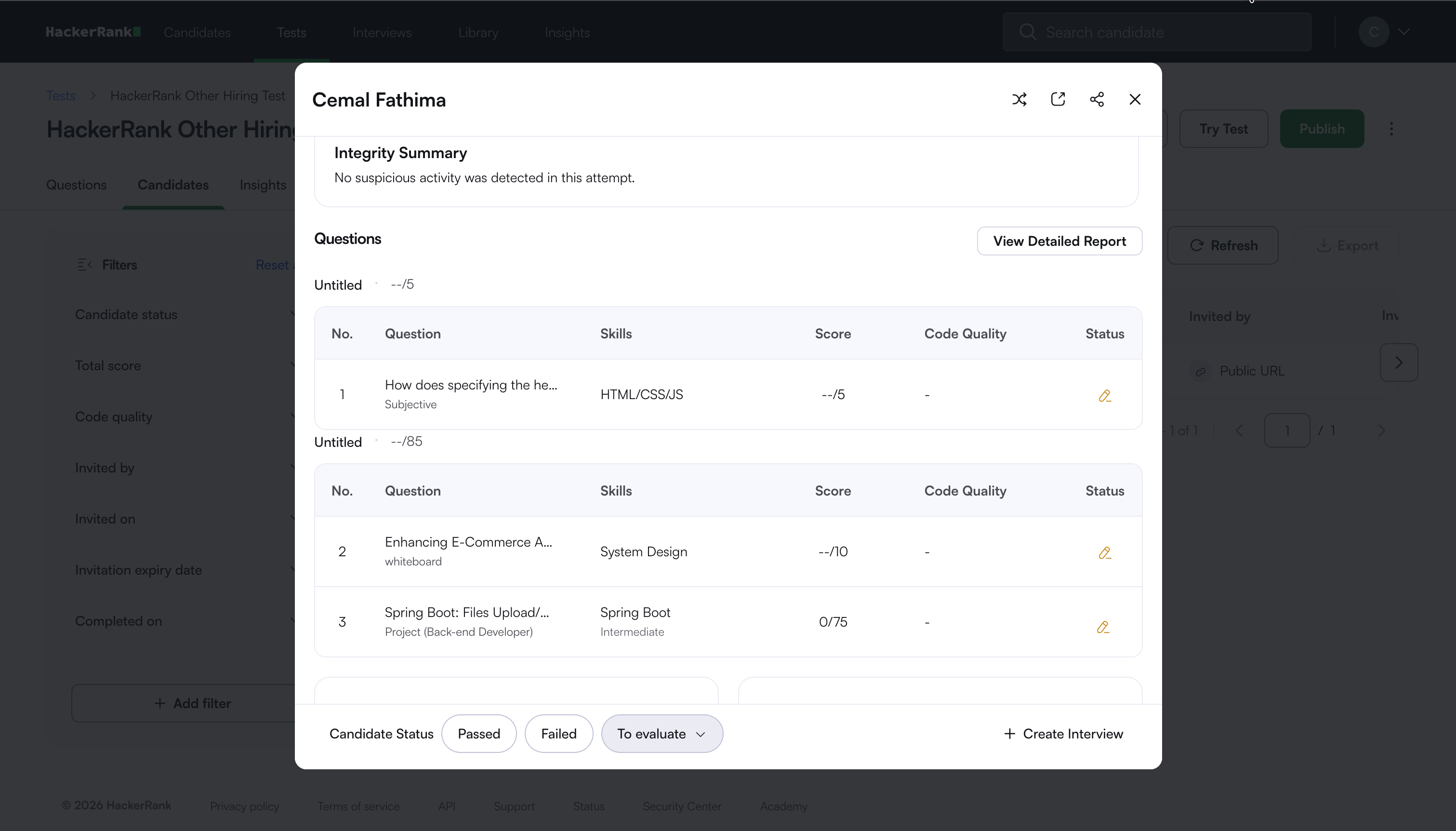1456x831 pixels.
Task: Click the share icon next to the candidate name
Action: tap(1096, 99)
